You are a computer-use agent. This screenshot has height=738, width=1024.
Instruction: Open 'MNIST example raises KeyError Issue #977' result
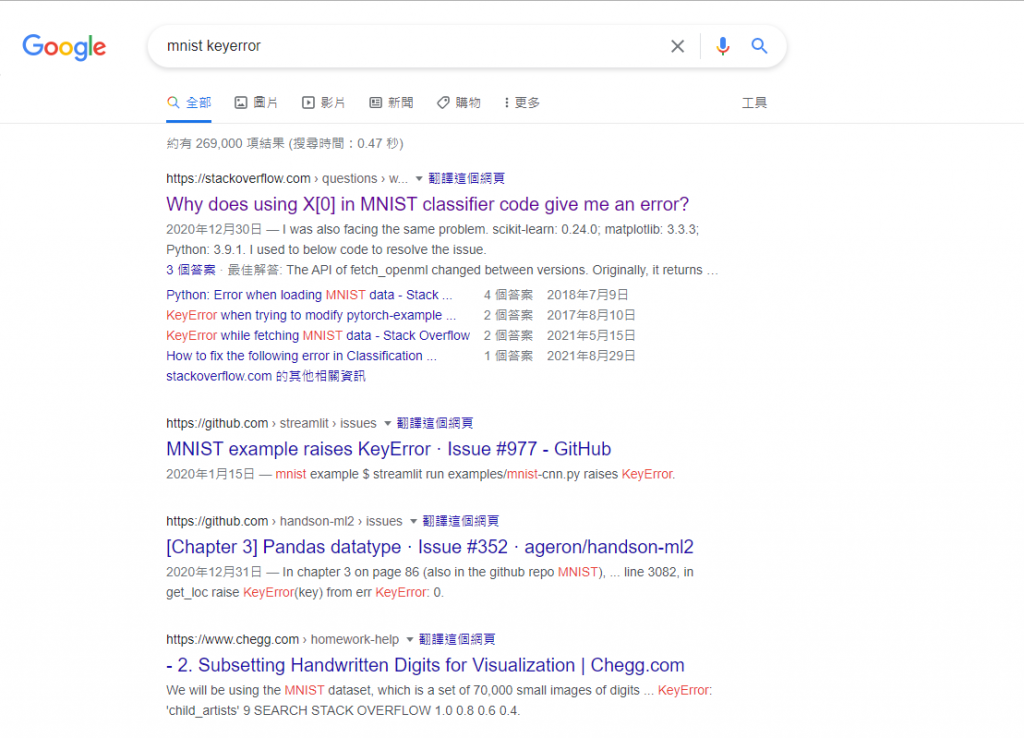point(389,449)
